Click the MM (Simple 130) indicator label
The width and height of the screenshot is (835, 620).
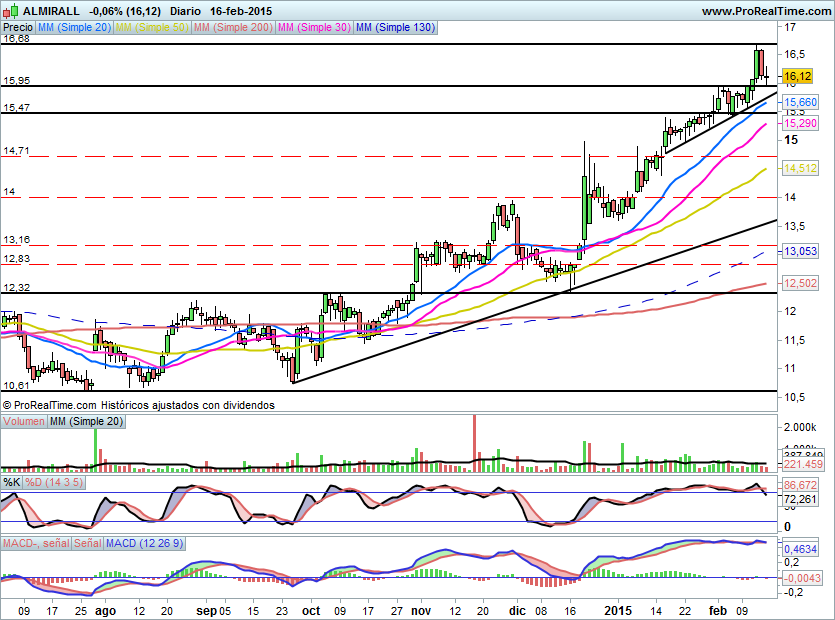[x=395, y=28]
